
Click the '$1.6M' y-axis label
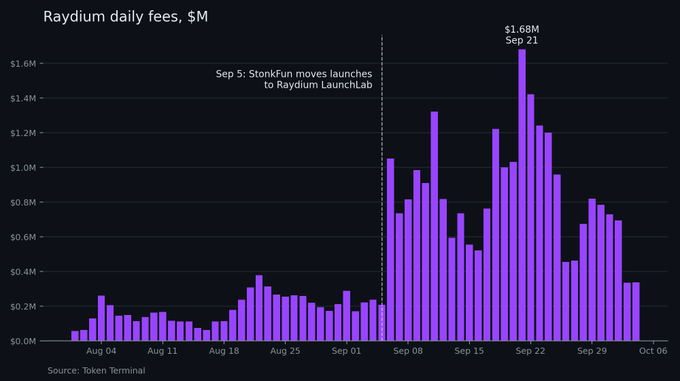23,64
